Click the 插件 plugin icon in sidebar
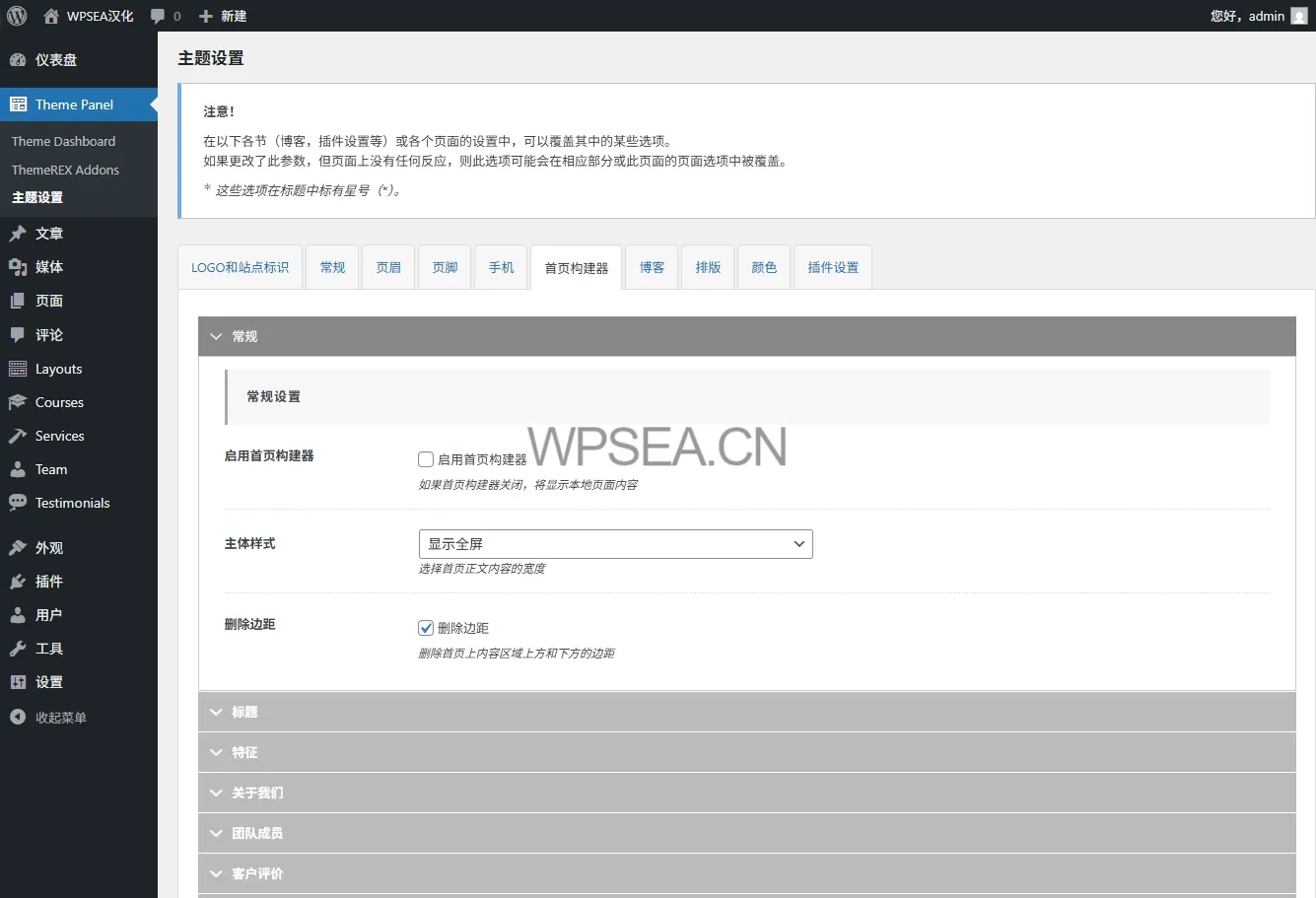 point(18,582)
